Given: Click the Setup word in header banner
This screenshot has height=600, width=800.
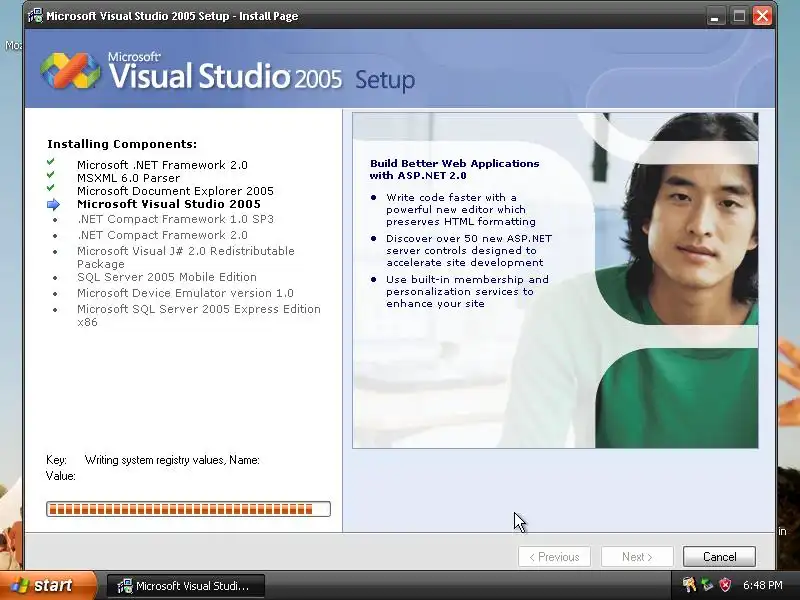Looking at the screenshot, I should pos(385,80).
